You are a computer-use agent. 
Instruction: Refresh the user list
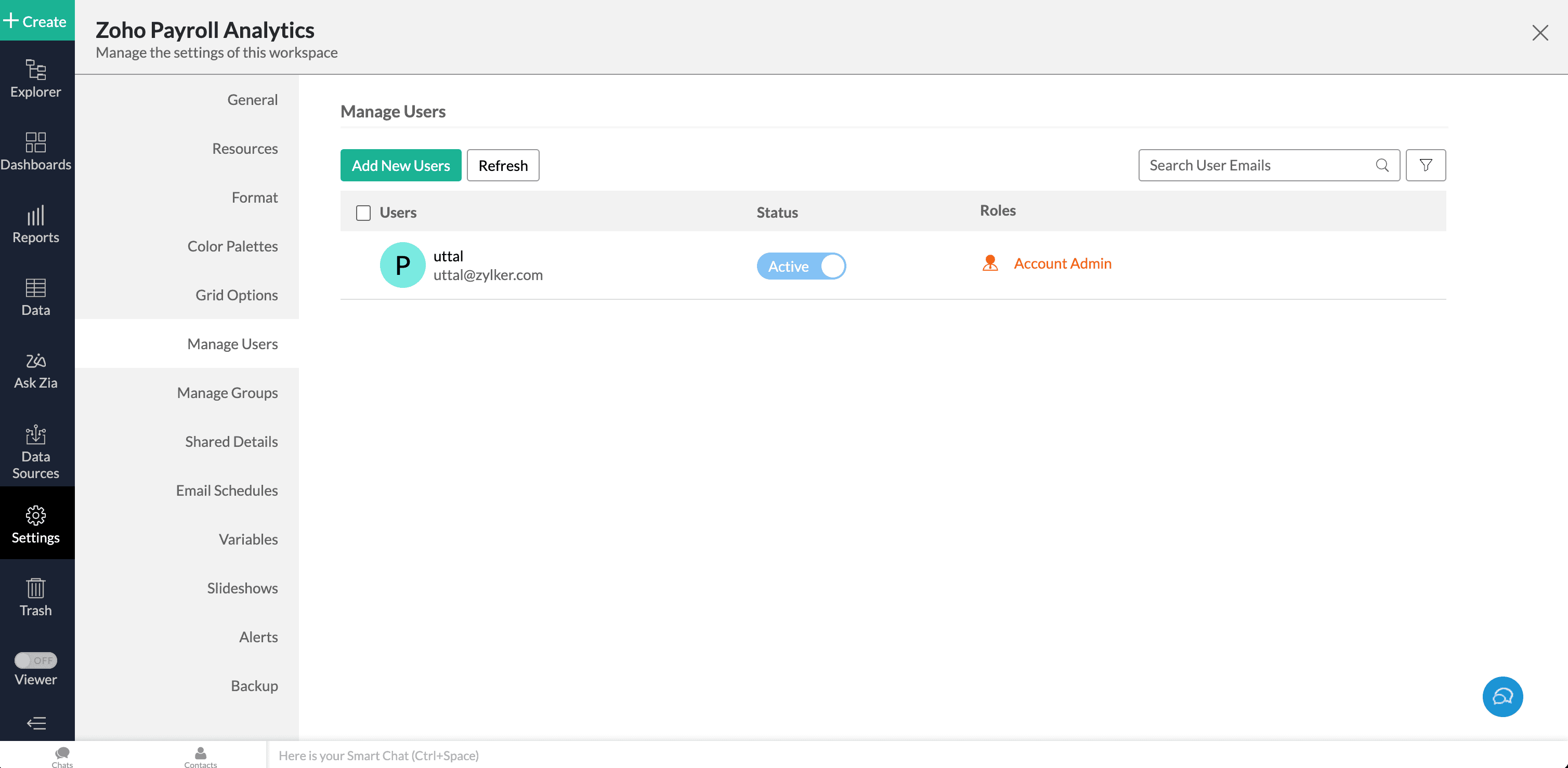(x=503, y=165)
